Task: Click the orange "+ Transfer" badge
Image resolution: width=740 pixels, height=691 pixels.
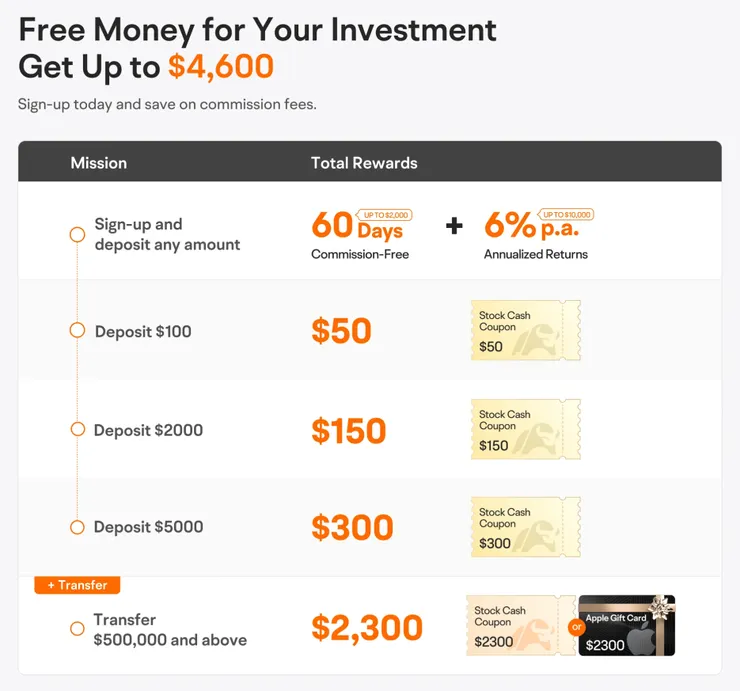Action: [77, 585]
